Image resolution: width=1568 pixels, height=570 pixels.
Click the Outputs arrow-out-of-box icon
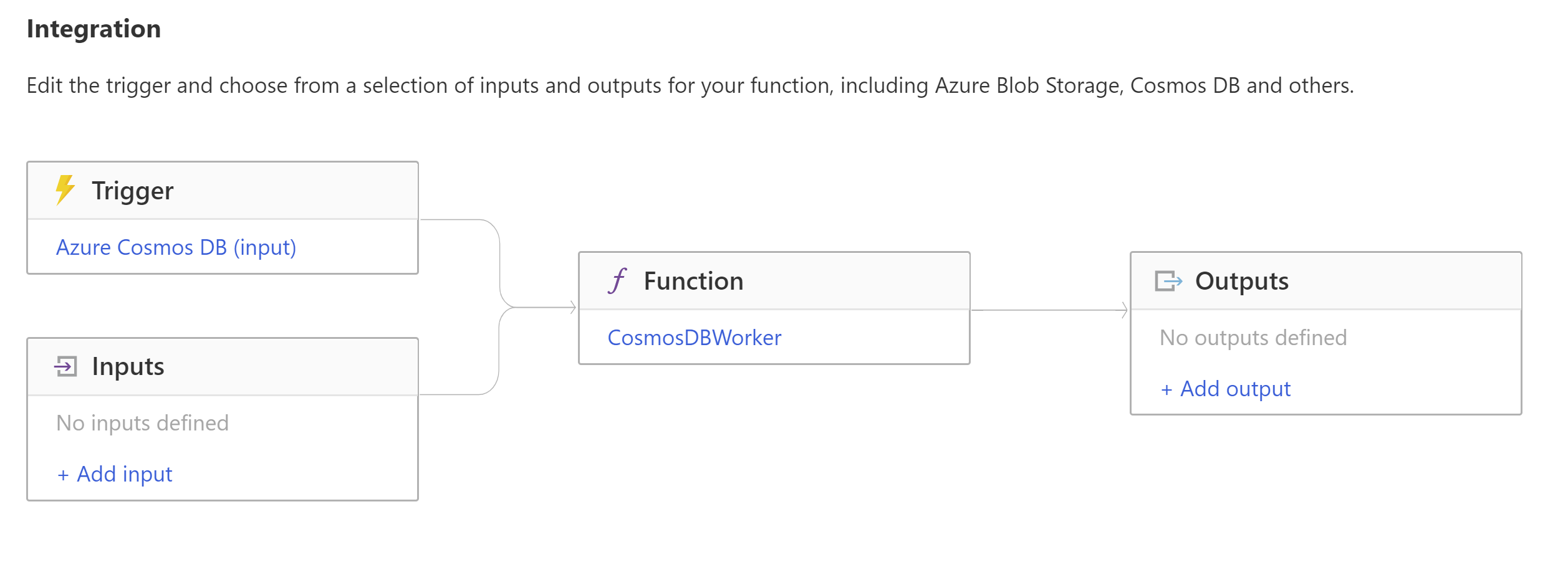coord(1168,281)
